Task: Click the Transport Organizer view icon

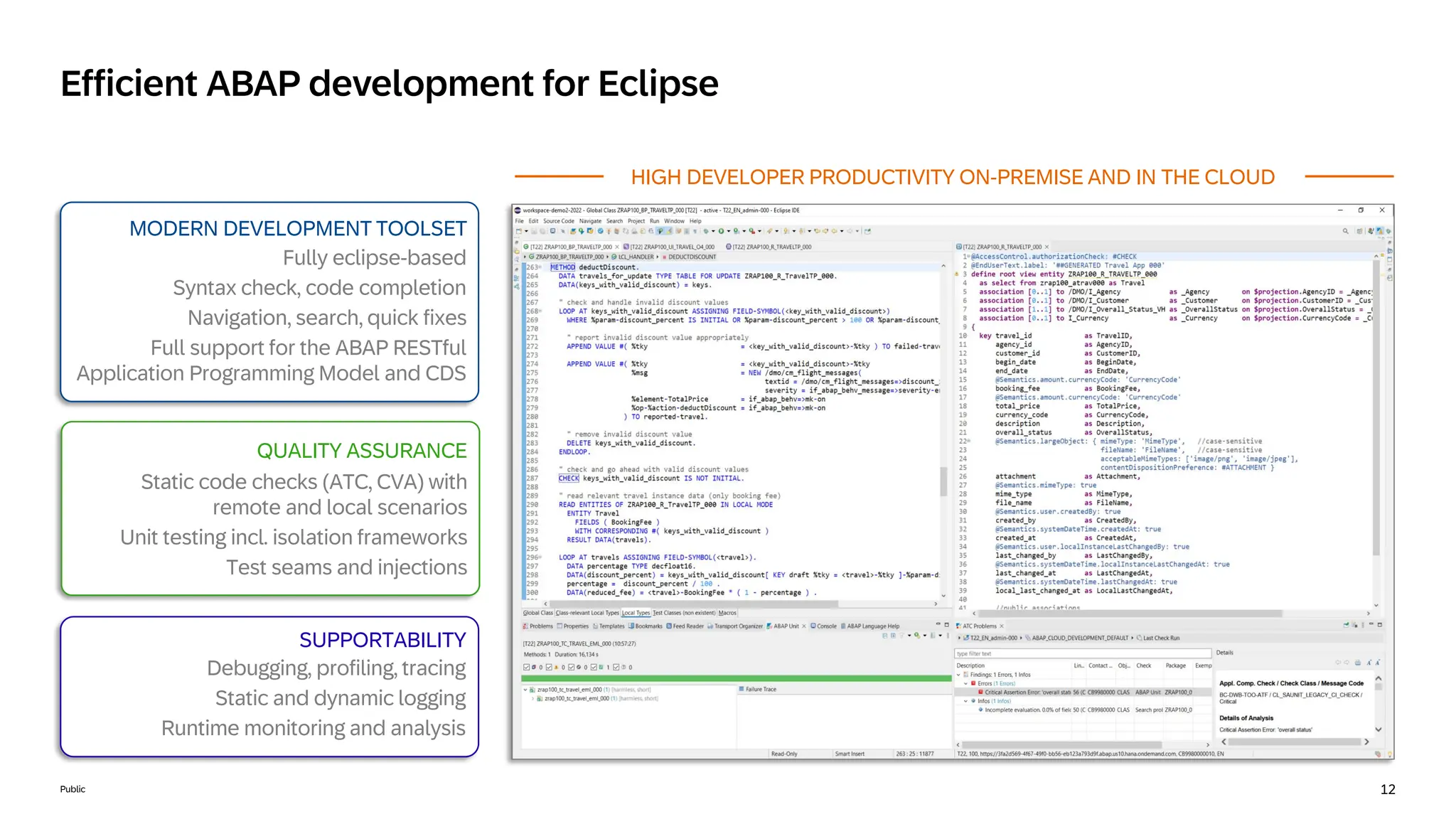Action: click(x=710, y=626)
